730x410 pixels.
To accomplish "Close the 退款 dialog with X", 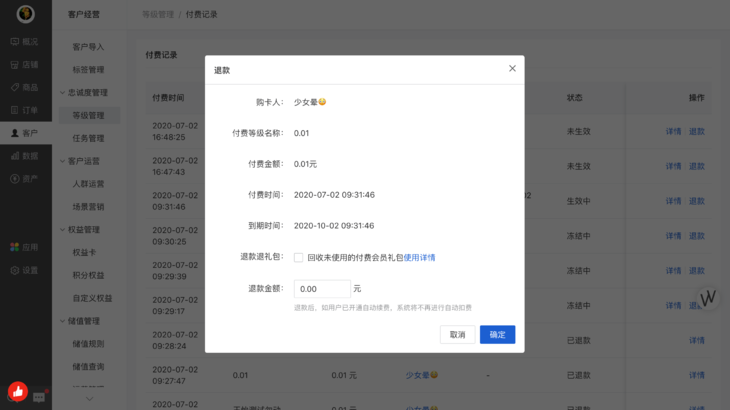I will [x=512, y=69].
